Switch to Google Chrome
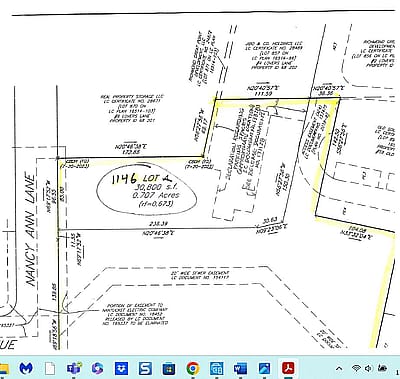The height and width of the screenshot is (379, 400). [193, 368]
